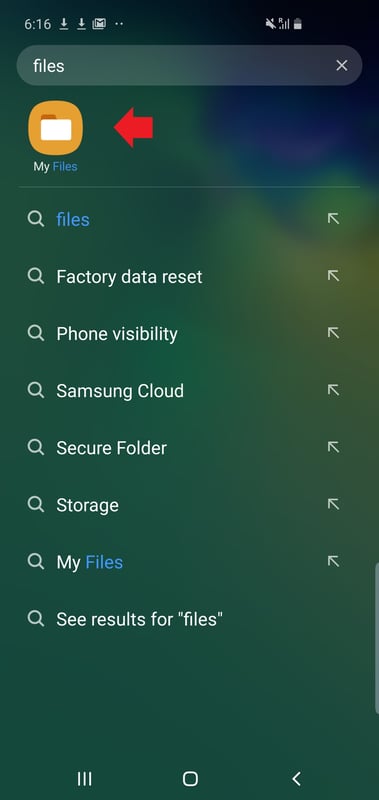Fill search with "files" suggestion arrow

(x=333, y=219)
